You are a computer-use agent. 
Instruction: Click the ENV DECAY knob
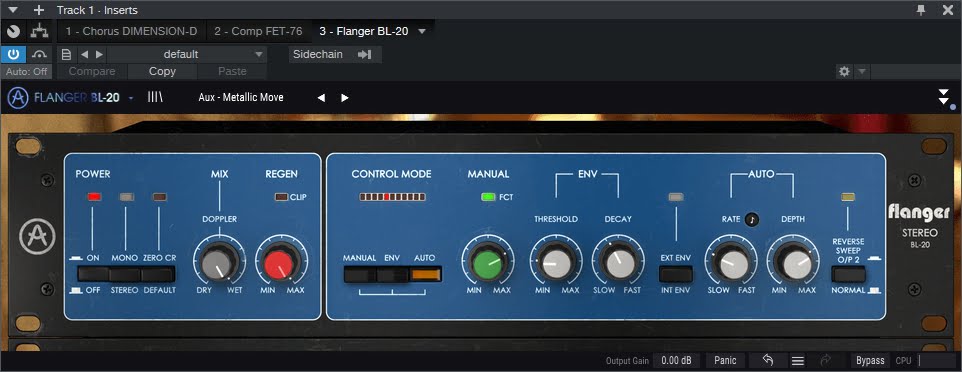pyautogui.click(x=618, y=264)
